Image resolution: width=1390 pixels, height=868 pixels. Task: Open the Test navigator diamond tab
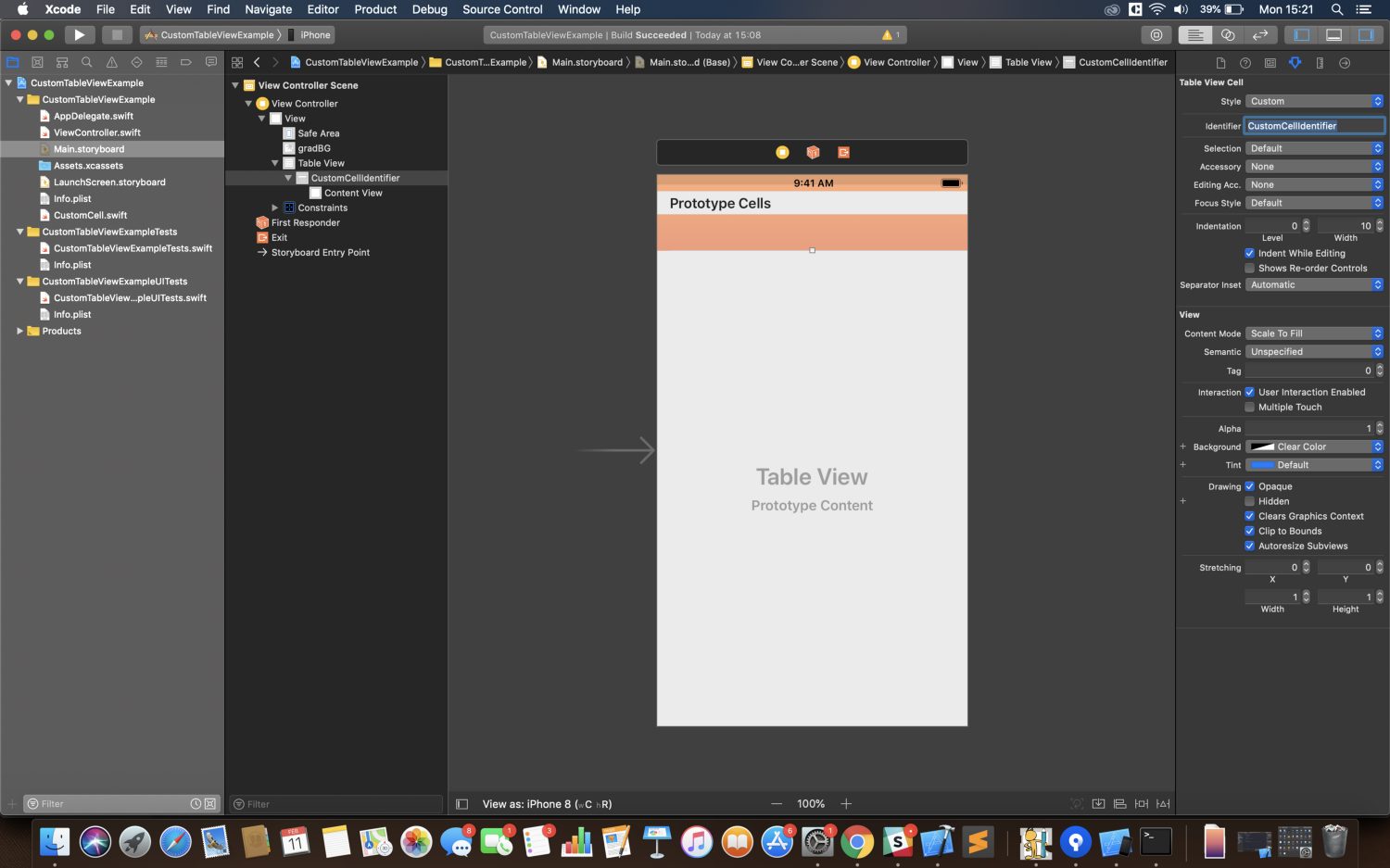[x=136, y=62]
